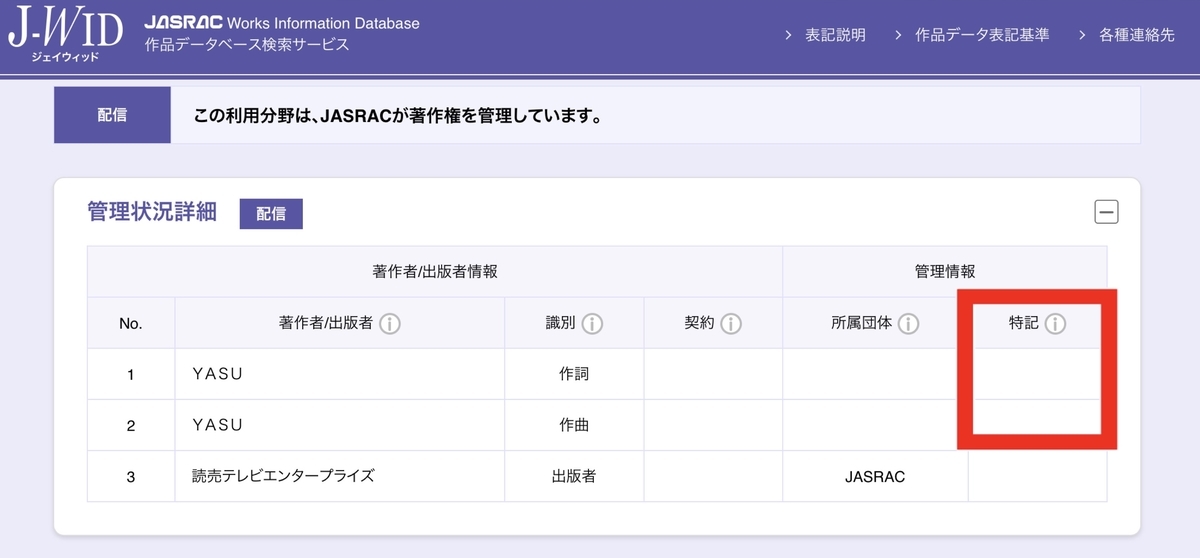Screen dimensions: 1200x558
Task: Open the 表記説明 link
Action: click(835, 35)
